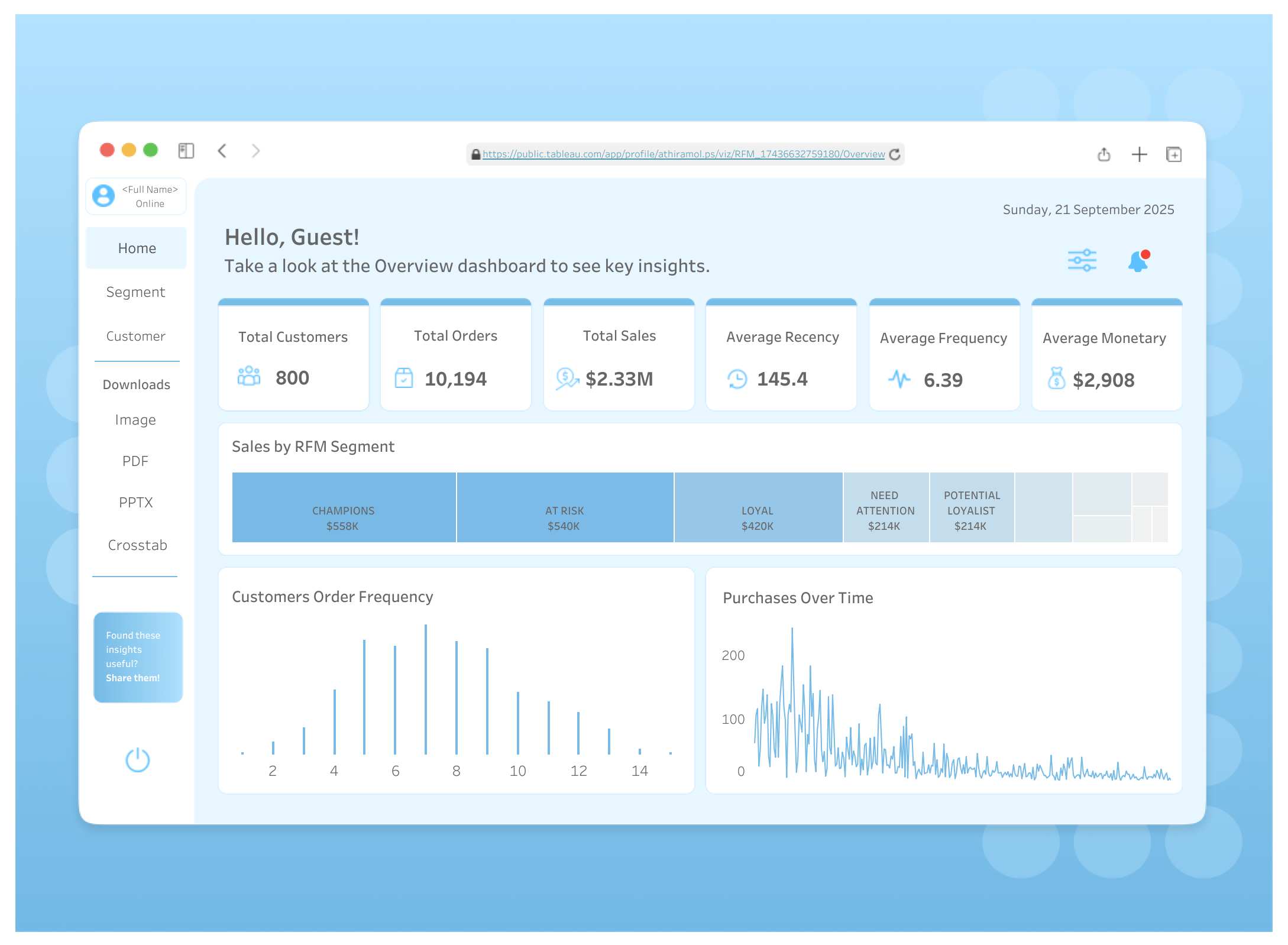Click the money bag icon on Average Monetary card
The image size is (1288, 945).
[x=1059, y=380]
